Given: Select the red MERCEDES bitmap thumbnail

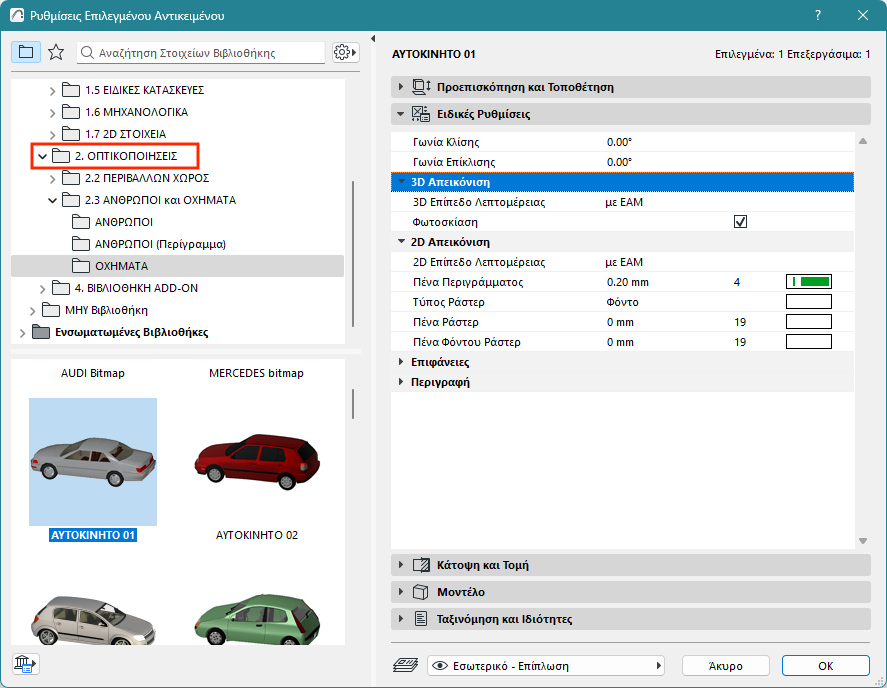Looking at the screenshot, I should click(x=256, y=461).
